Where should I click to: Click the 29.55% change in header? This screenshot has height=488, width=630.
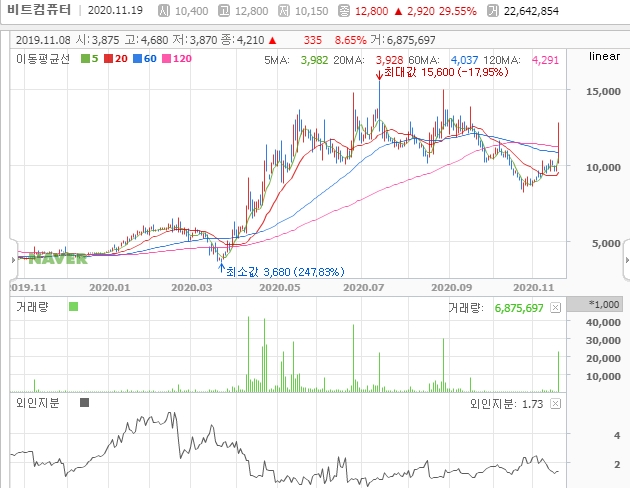click(x=458, y=11)
